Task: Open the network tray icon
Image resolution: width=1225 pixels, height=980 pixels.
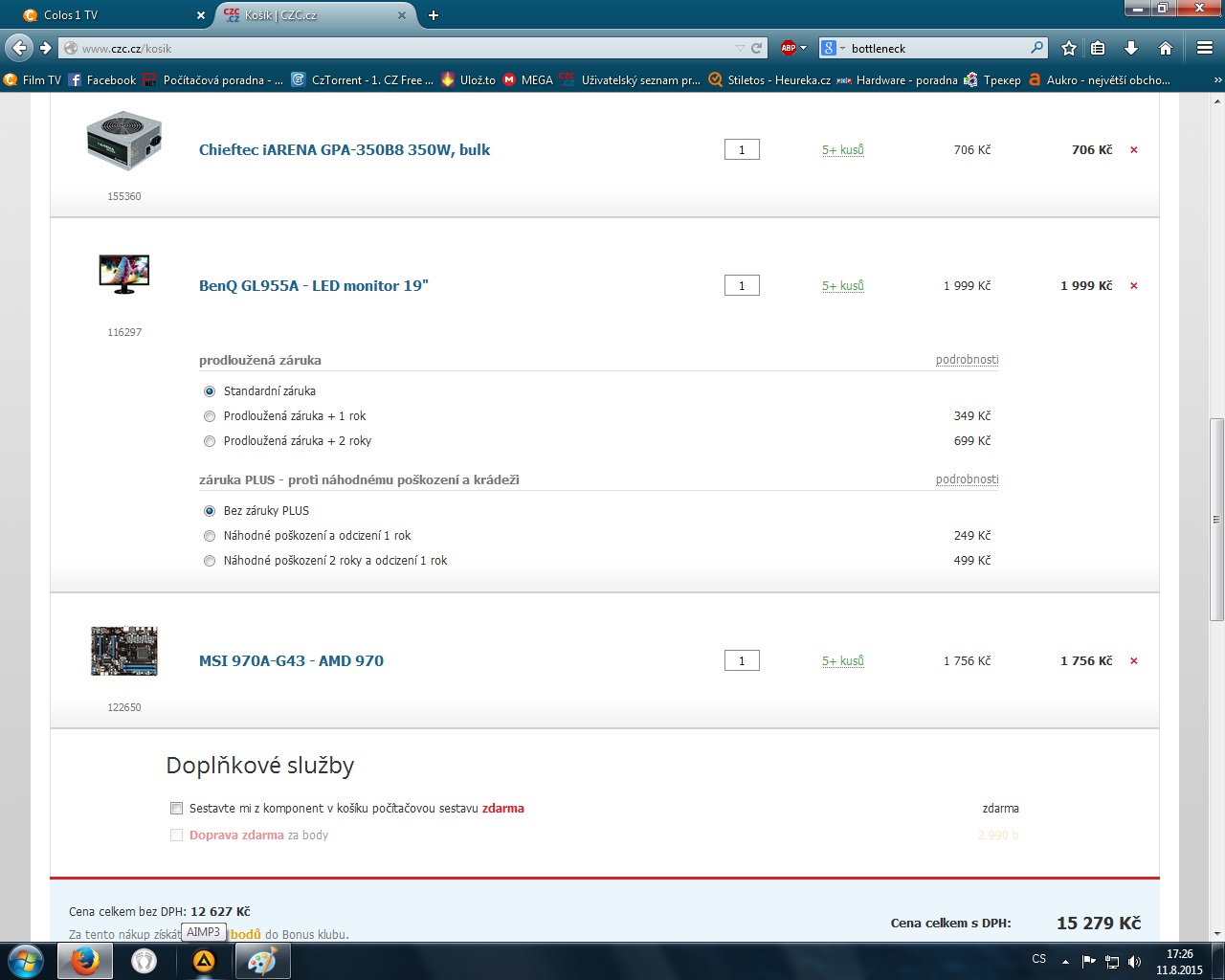Action: [x=1112, y=961]
